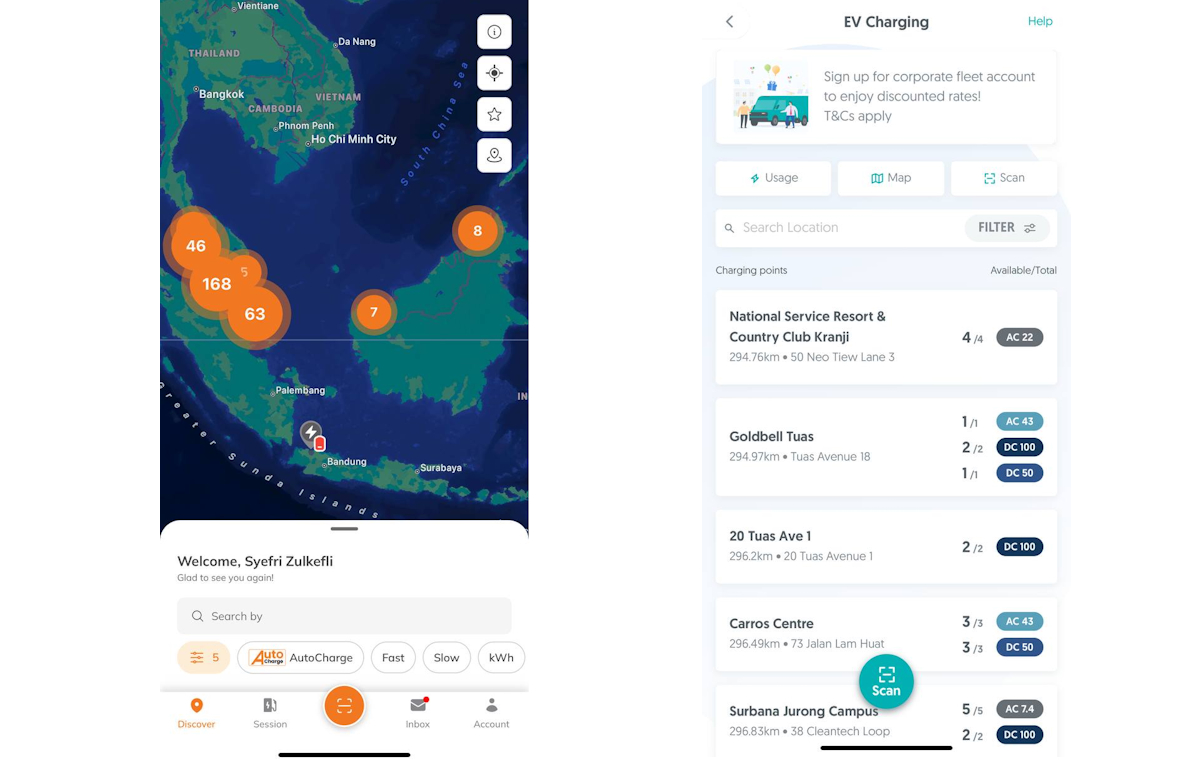Tap the teal floating Scan button
Viewport: 1200px width, 763px height.
click(x=886, y=681)
